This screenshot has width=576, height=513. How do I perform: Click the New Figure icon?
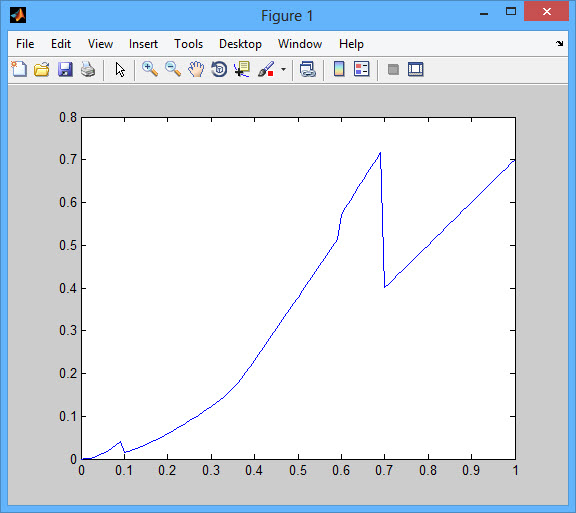coord(19,69)
